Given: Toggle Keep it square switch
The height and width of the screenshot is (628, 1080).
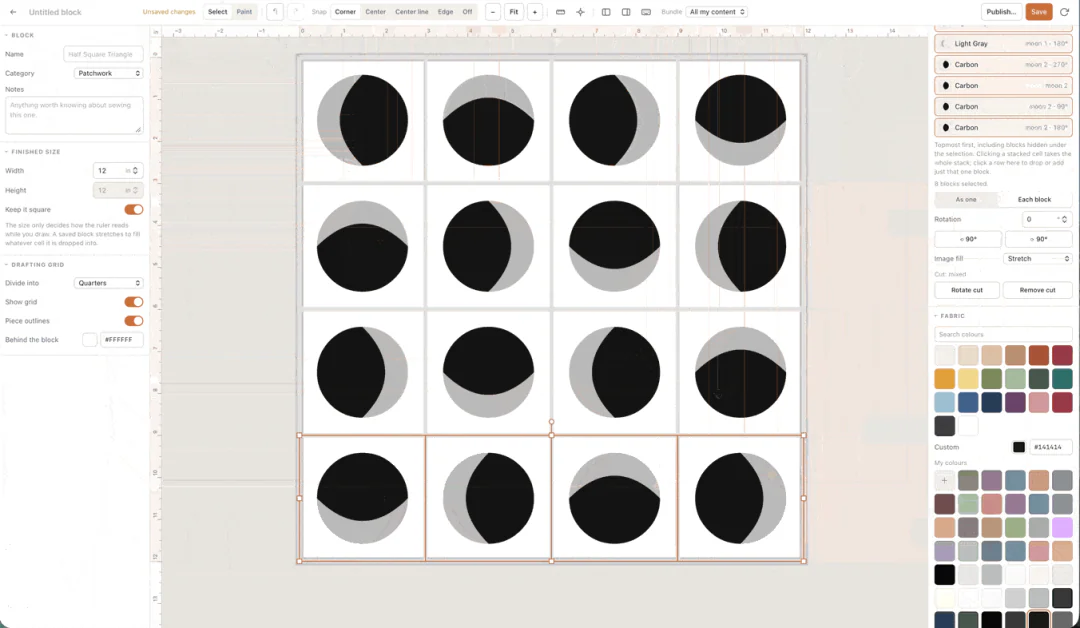Looking at the screenshot, I should (134, 209).
